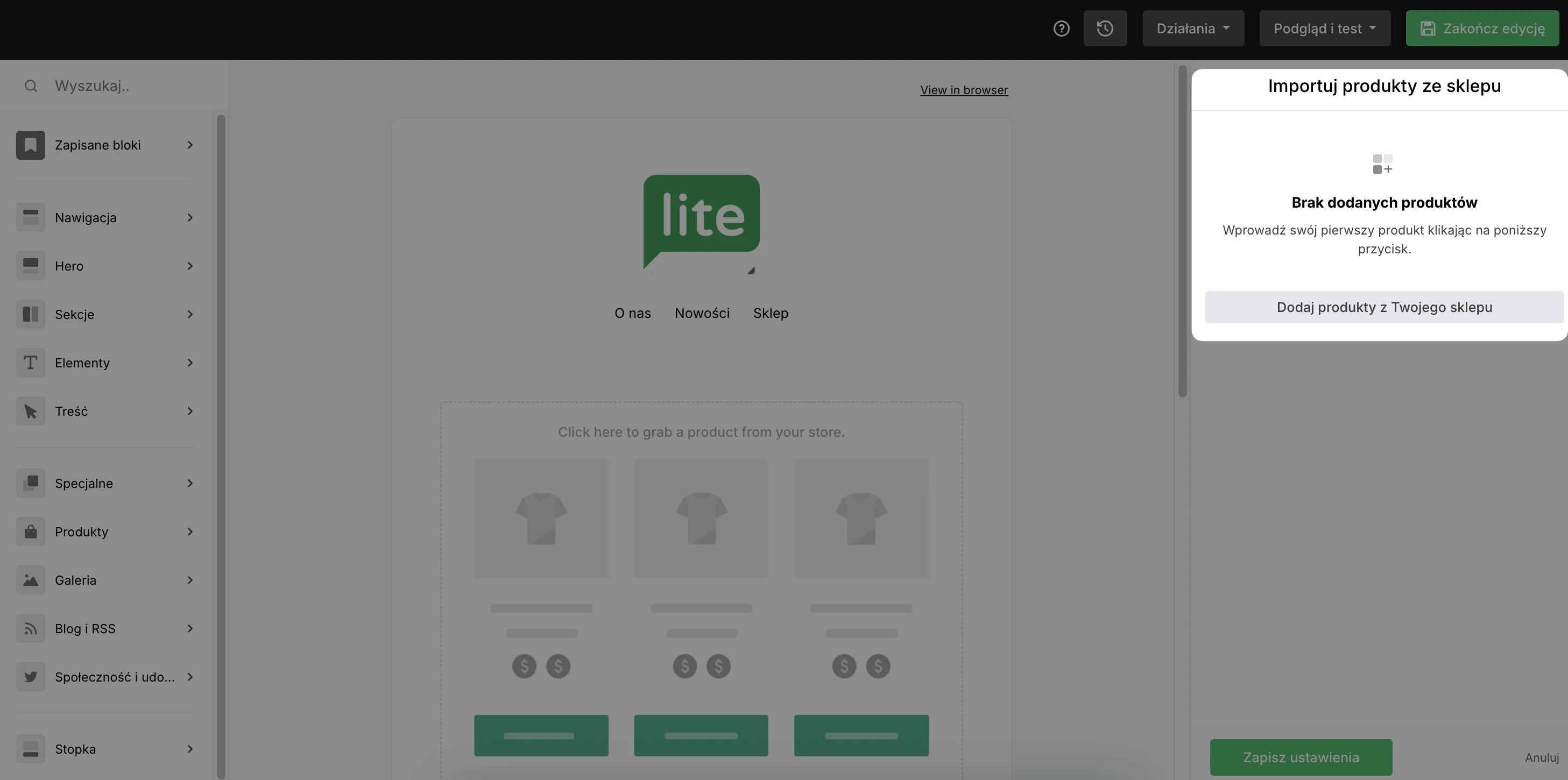Click the Specjalne blocks icon
The width and height of the screenshot is (1568, 780).
[x=31, y=483]
